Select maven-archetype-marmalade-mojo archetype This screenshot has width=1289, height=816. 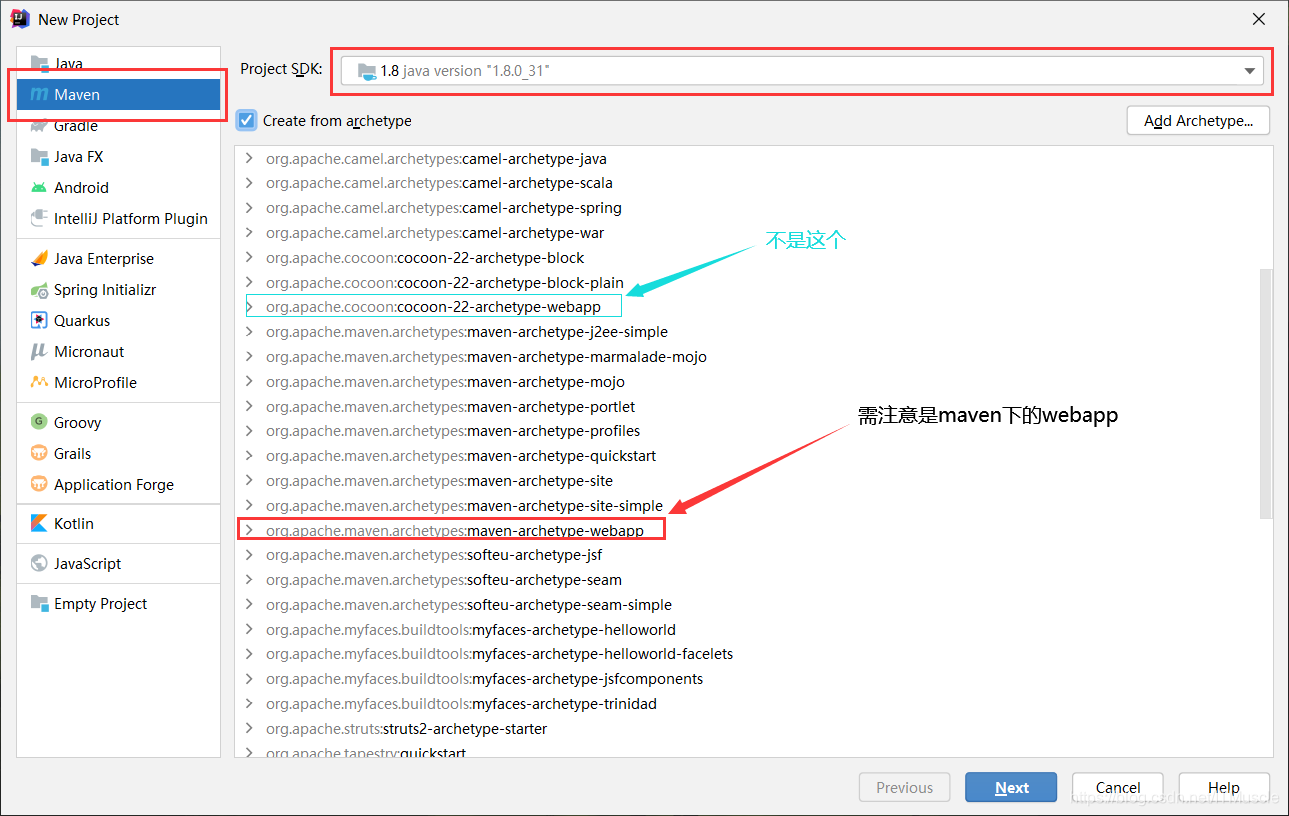coord(486,357)
